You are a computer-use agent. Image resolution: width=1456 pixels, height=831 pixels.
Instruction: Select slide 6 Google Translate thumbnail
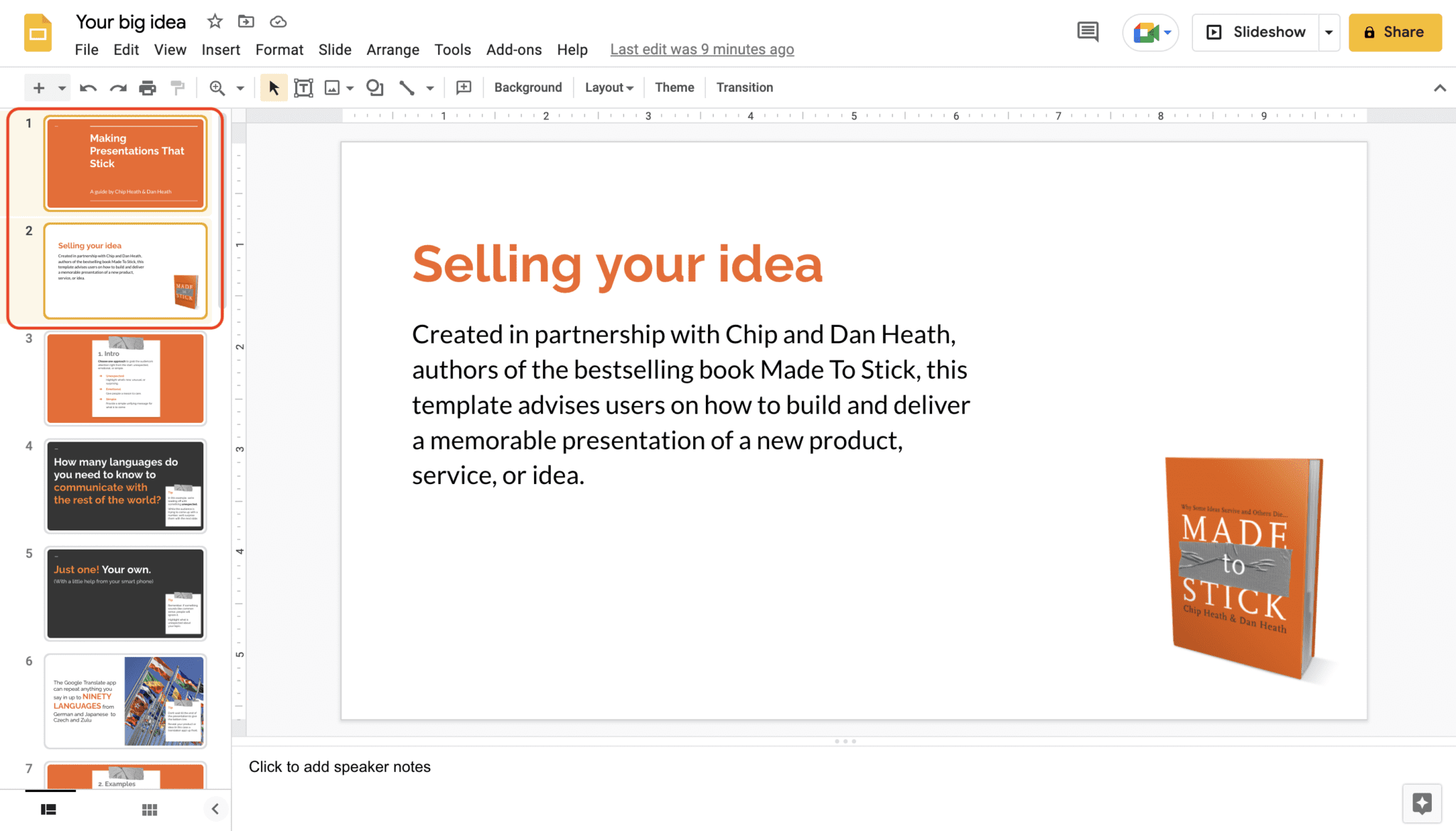(x=125, y=702)
